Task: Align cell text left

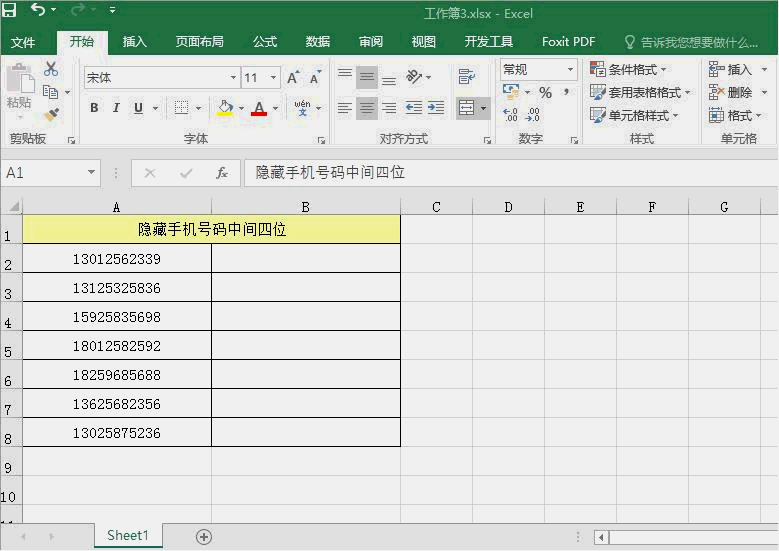Action: [345, 108]
